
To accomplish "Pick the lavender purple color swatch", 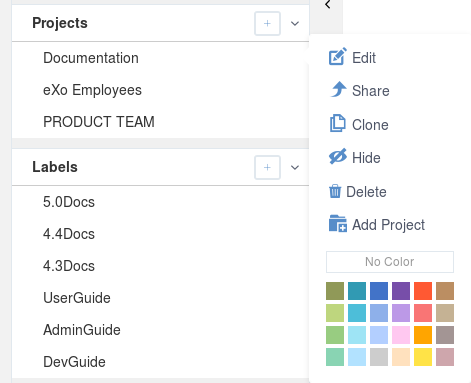I will [x=401, y=313].
